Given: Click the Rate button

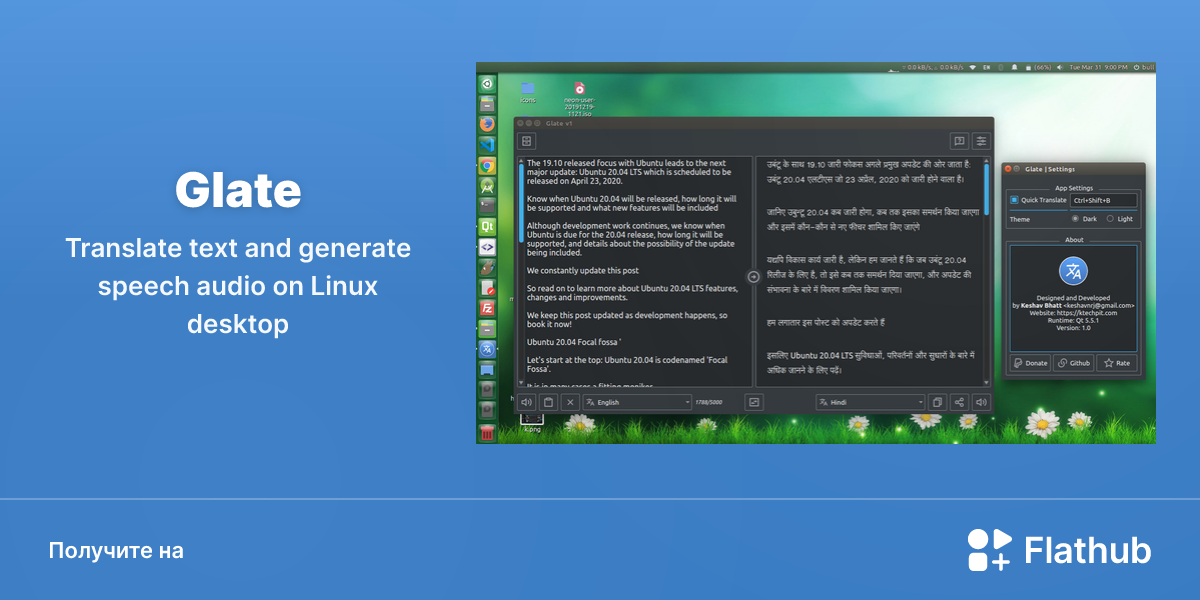Looking at the screenshot, I should pyautogui.click(x=1117, y=363).
